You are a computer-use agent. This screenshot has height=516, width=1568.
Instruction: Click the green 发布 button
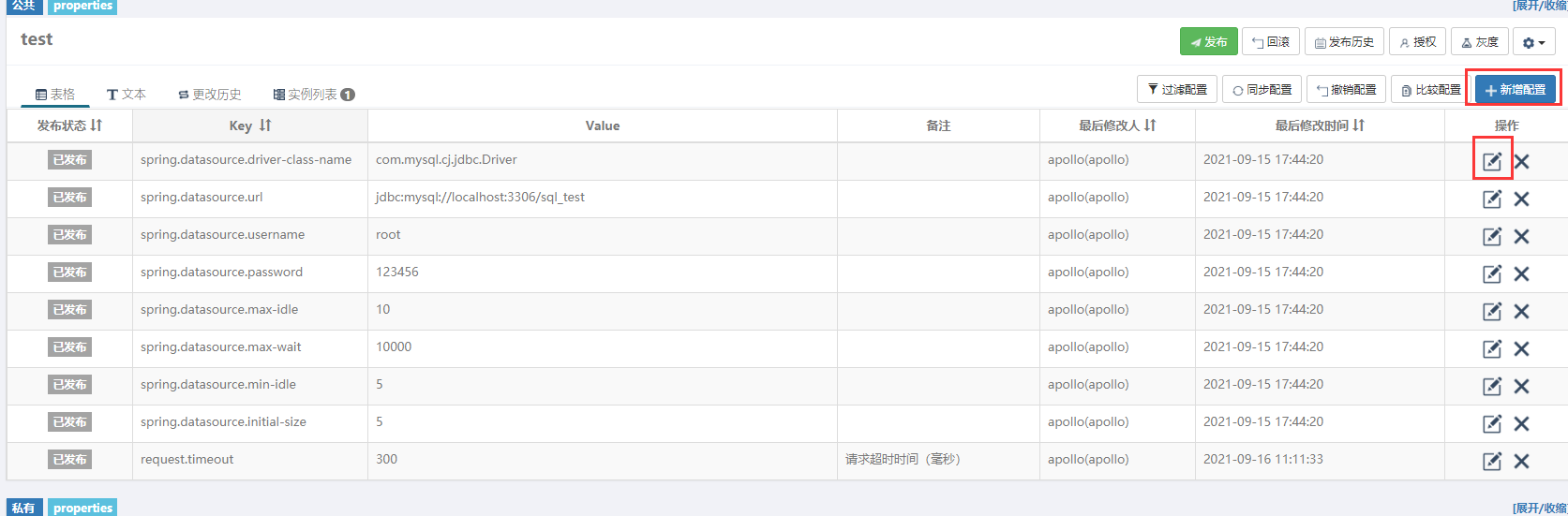click(1209, 42)
